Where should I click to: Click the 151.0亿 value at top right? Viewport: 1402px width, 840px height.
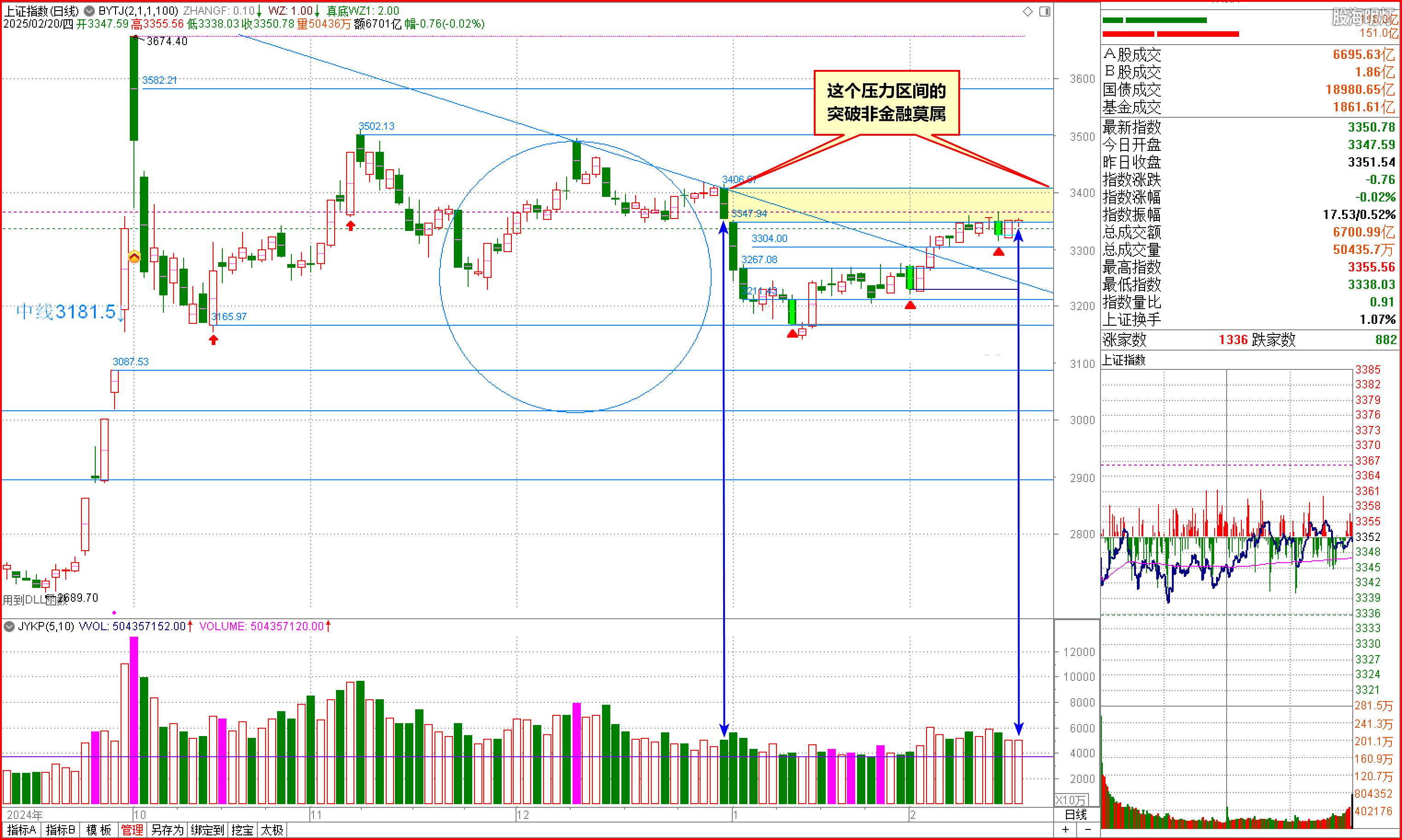[1378, 33]
